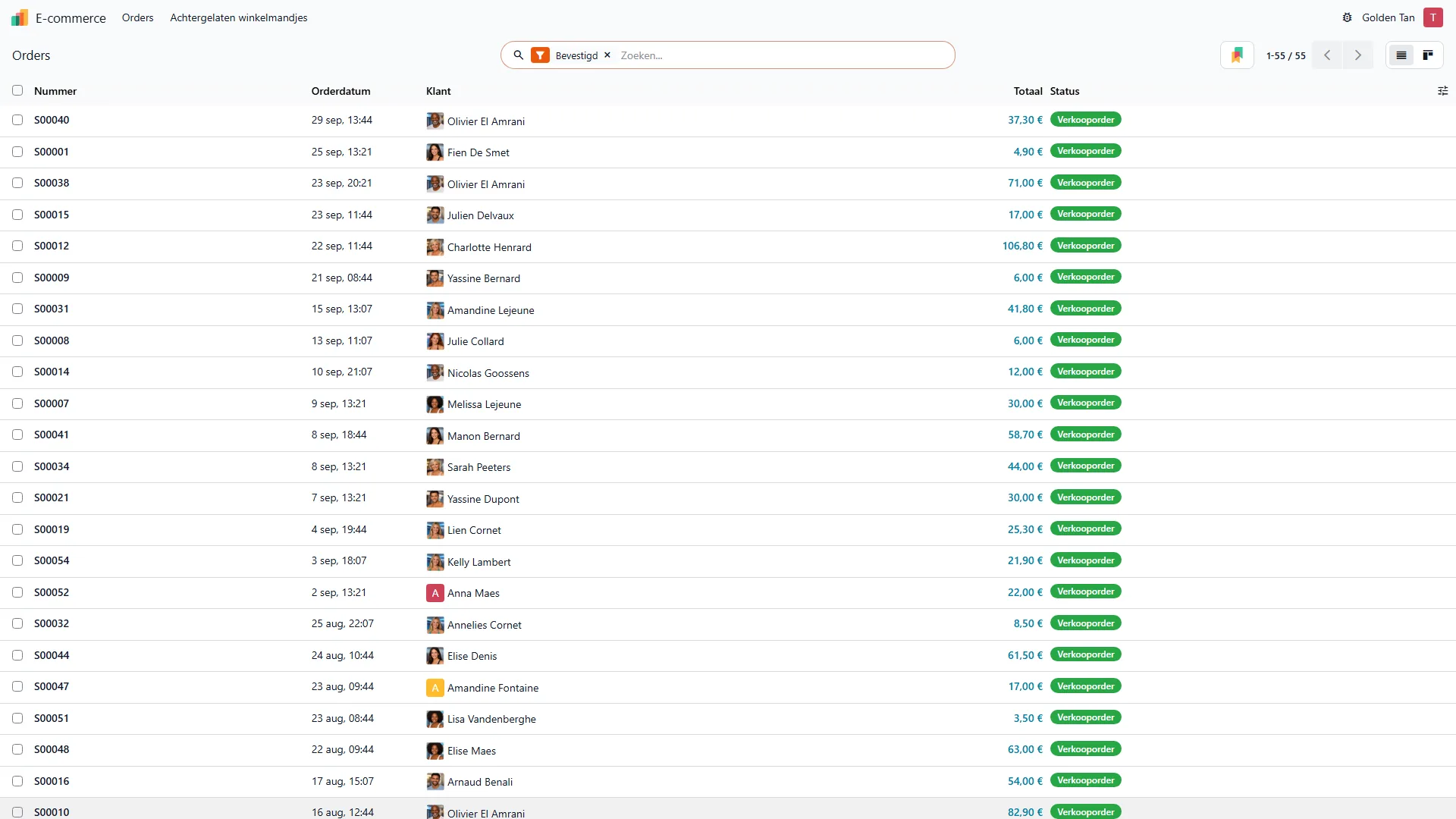Open optional columns settings icon
The image size is (1456, 819).
pos(1442,91)
